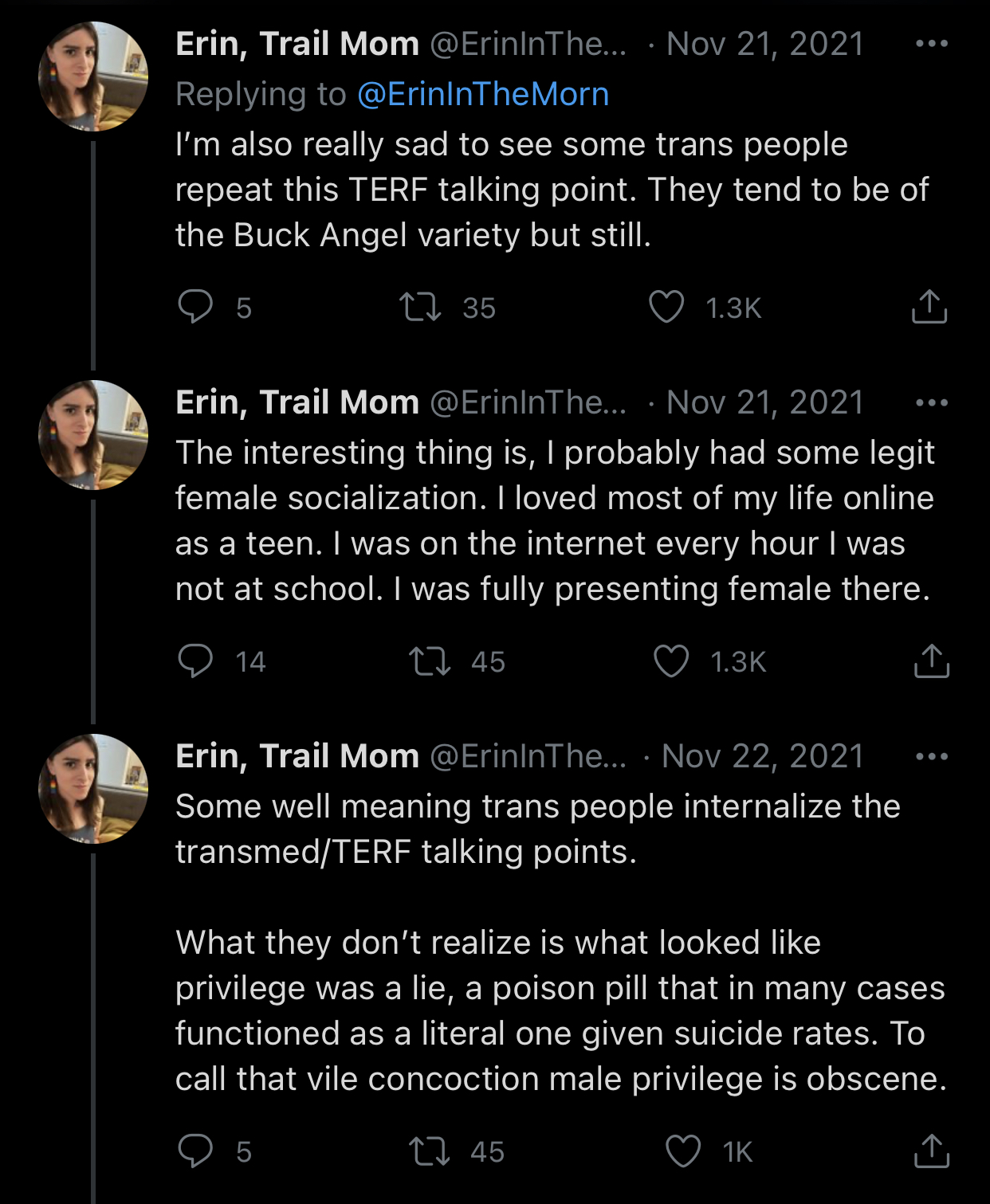Open Erin, Trail Mom name on second tweet
Image resolution: width=990 pixels, height=1204 pixels.
(297, 402)
